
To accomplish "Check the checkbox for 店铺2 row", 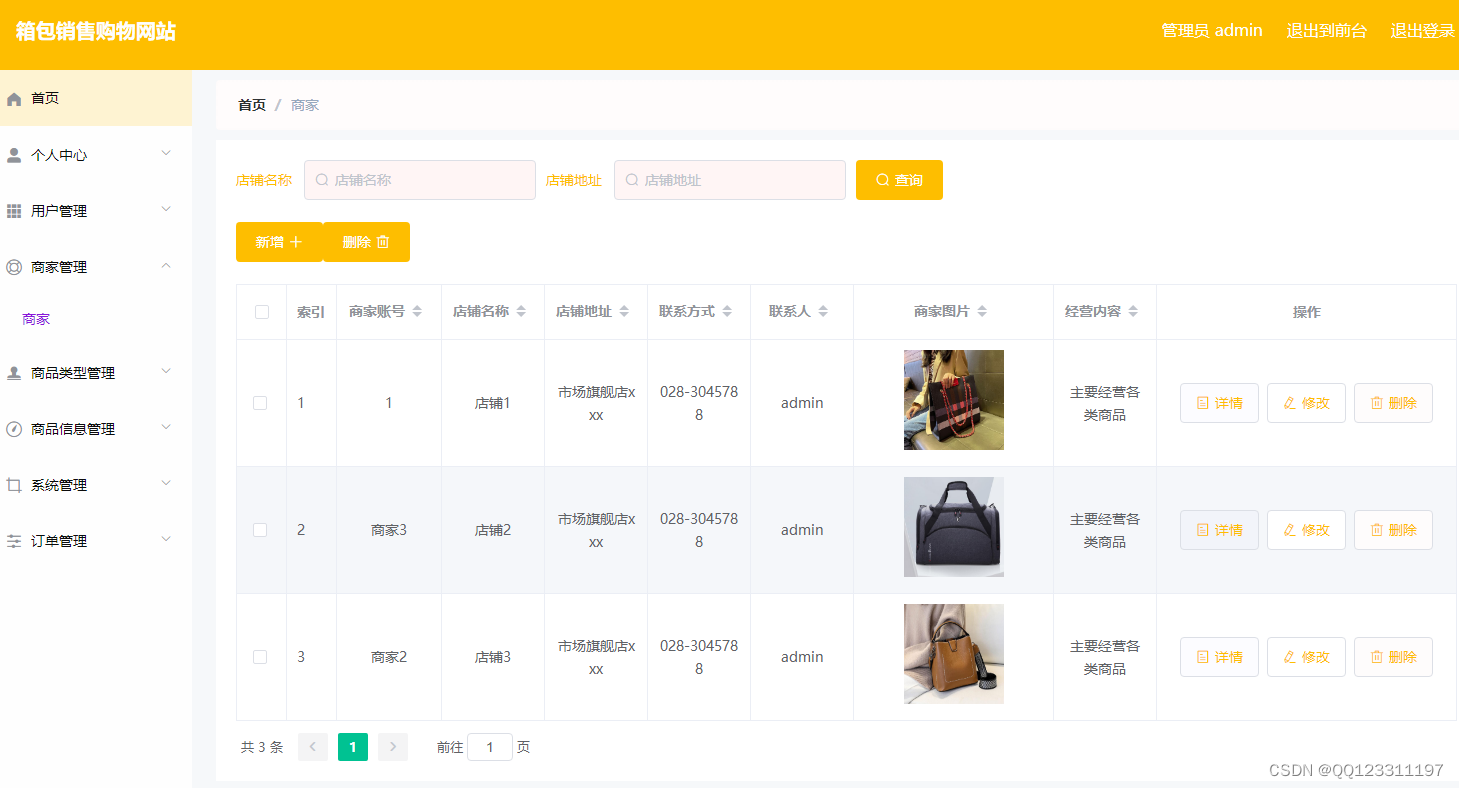I will pos(260,530).
